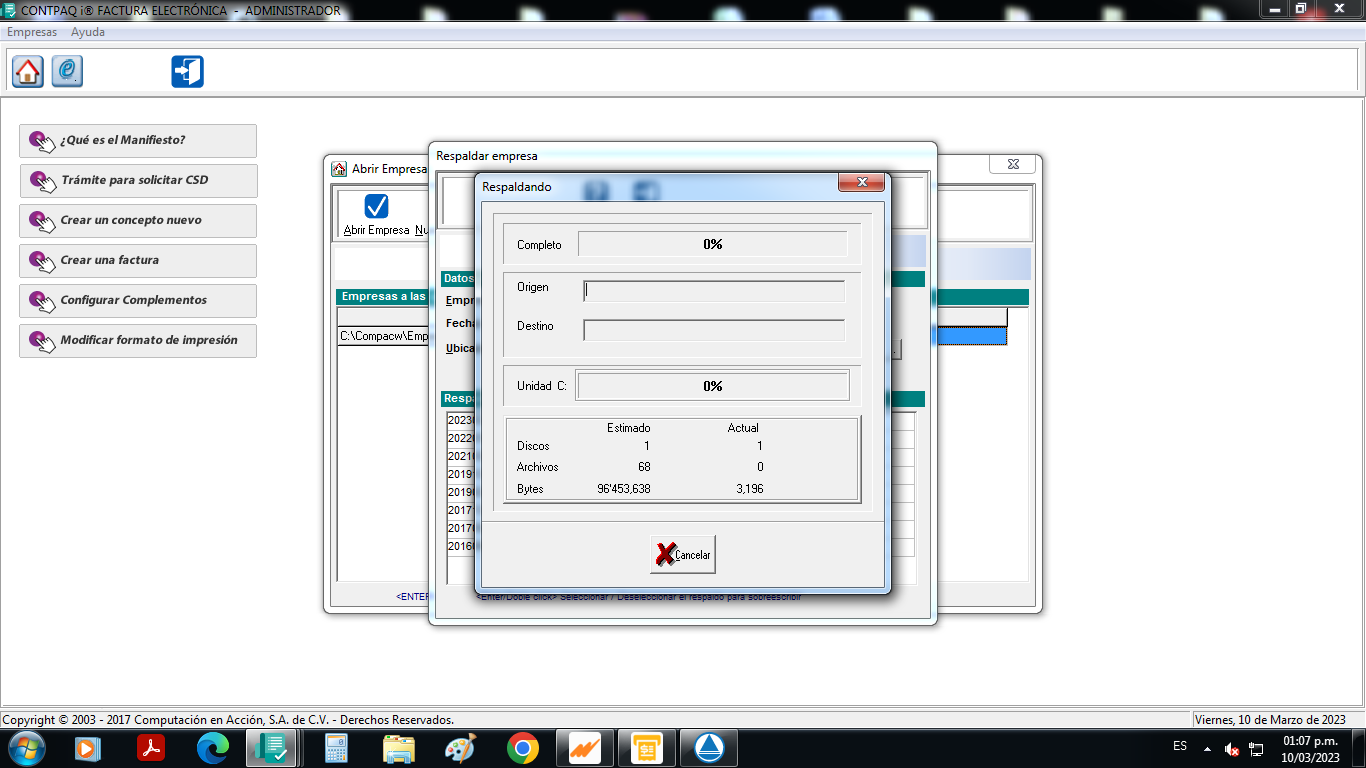Viewport: 1366px width, 768px height.
Task: Click the actual Bytes value 3,196
Action: (750, 489)
